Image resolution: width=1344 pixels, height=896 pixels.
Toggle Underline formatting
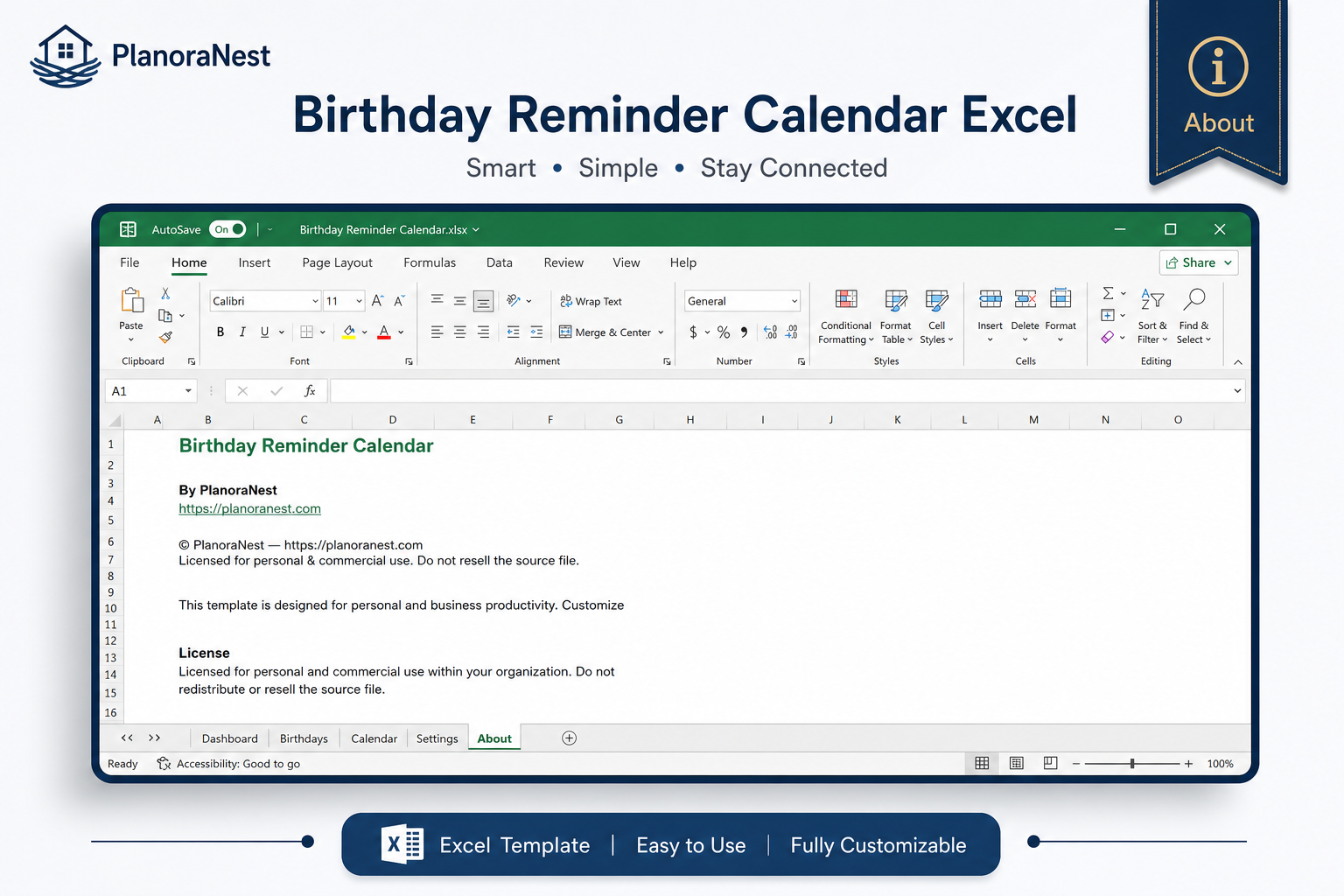pyautogui.click(x=264, y=332)
